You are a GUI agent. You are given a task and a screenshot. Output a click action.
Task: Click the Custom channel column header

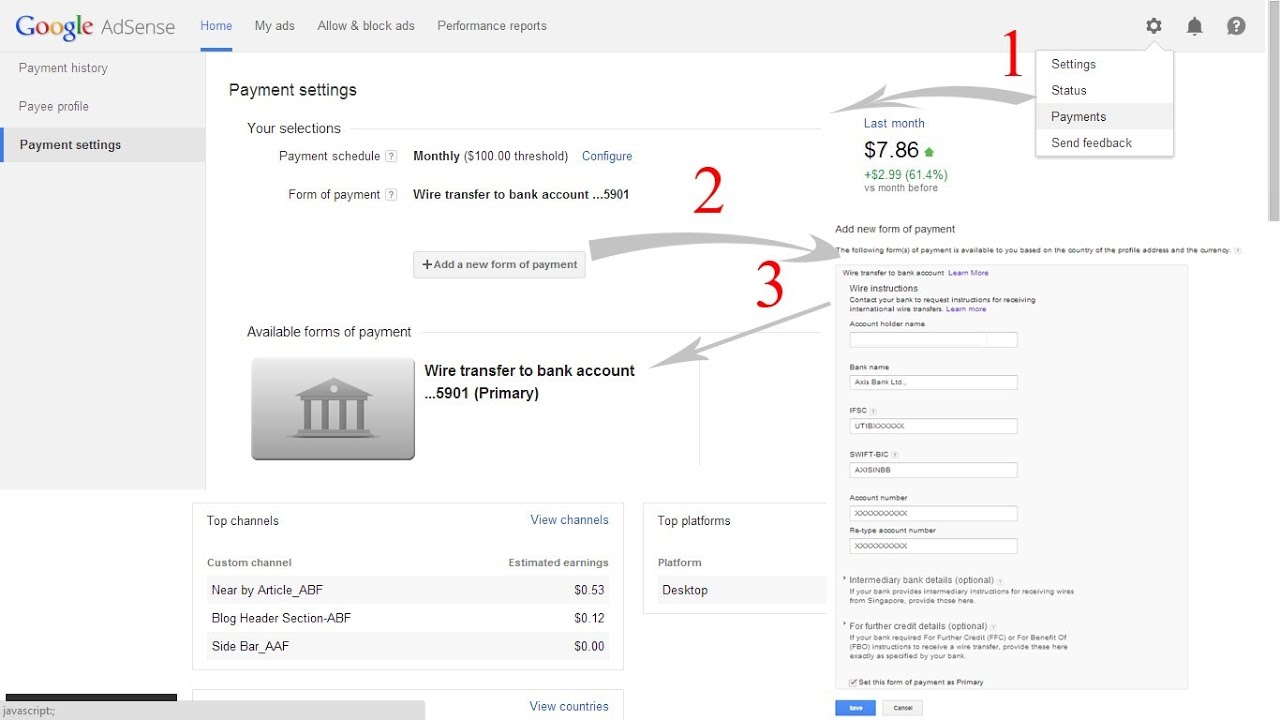pyautogui.click(x=249, y=563)
